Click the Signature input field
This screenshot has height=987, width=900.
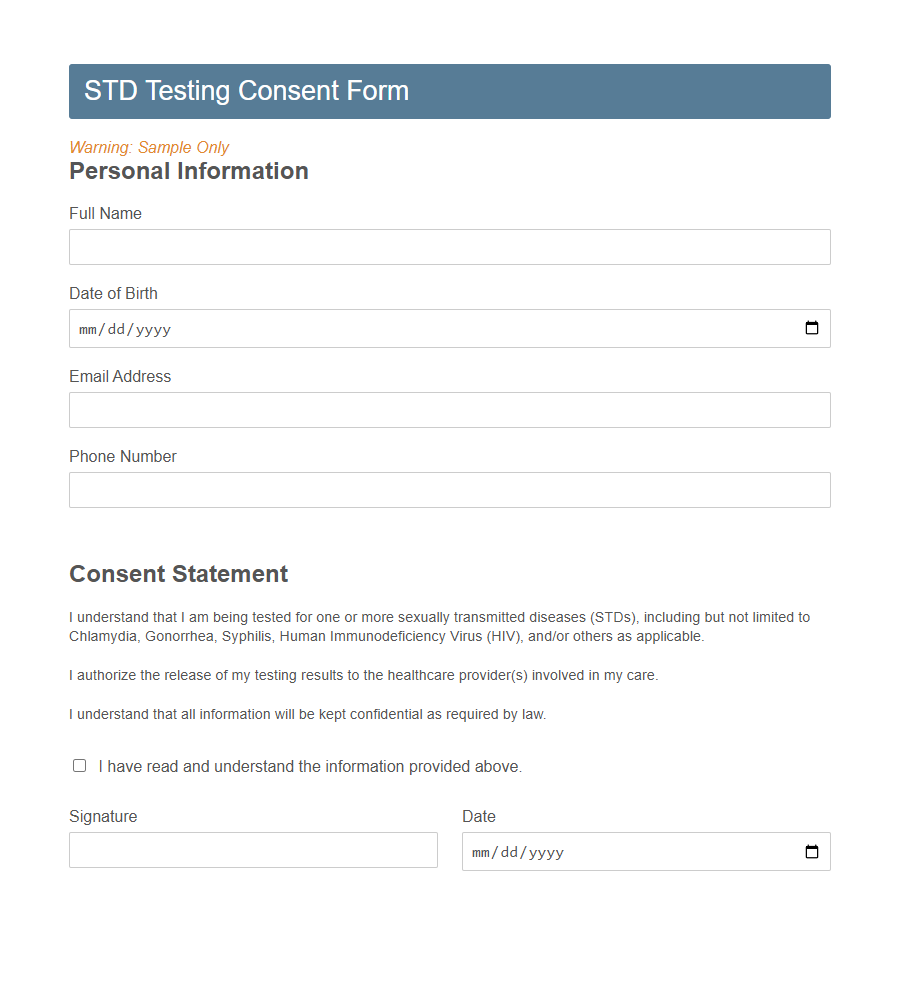(x=253, y=850)
